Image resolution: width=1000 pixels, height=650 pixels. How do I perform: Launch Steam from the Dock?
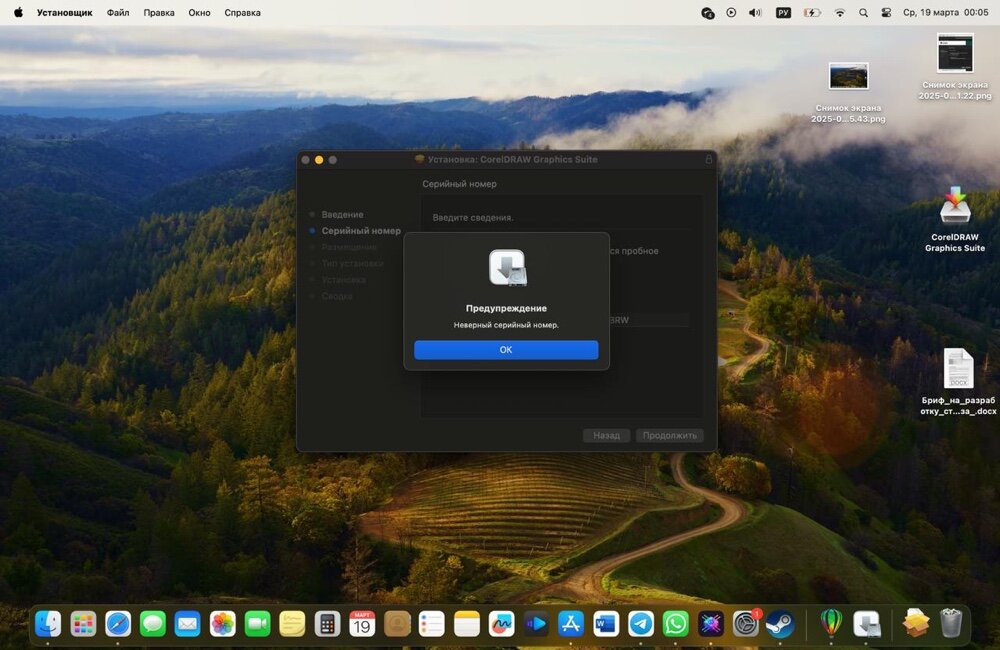coord(780,624)
